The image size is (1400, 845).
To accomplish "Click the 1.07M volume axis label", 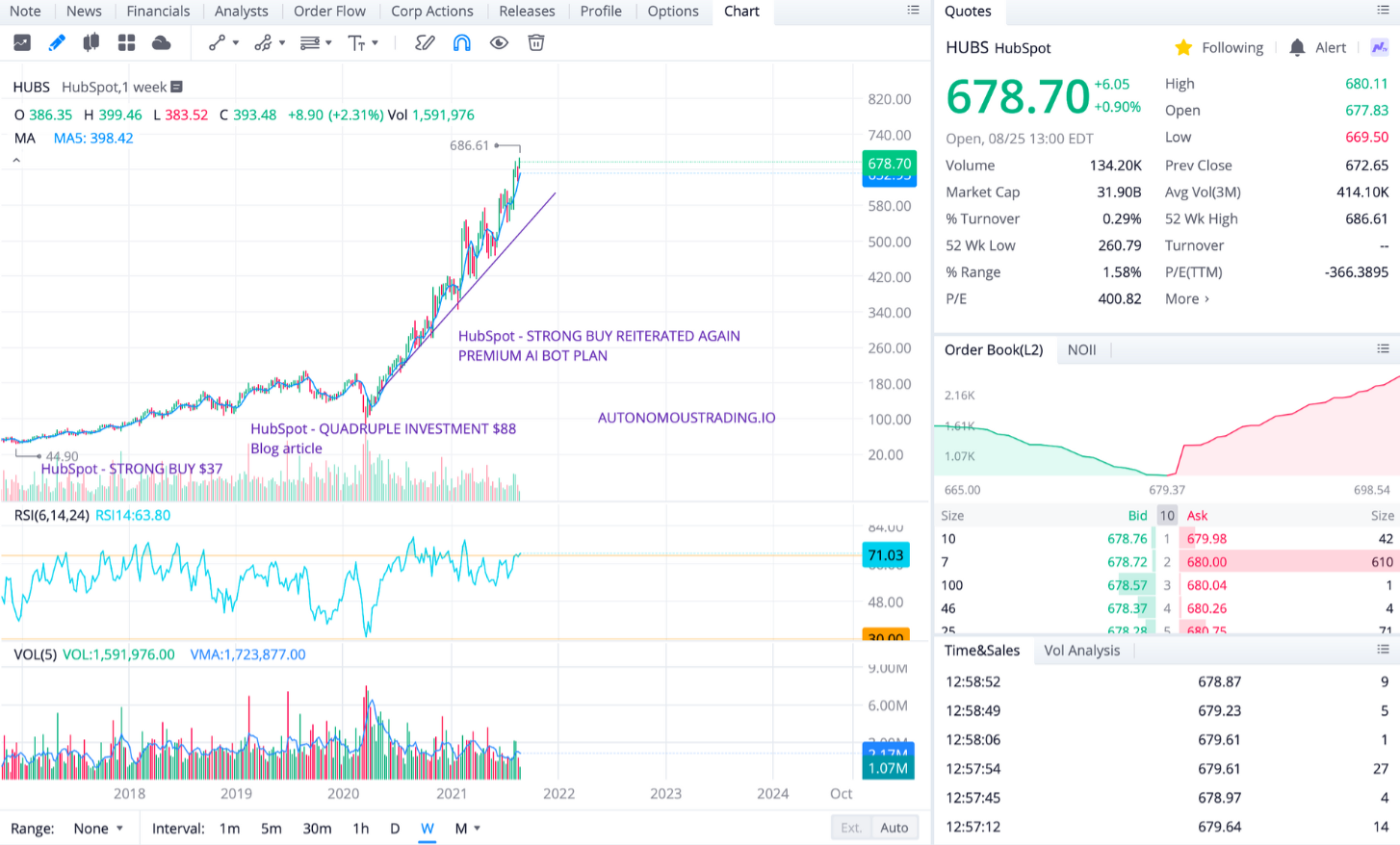I will pos(888,768).
